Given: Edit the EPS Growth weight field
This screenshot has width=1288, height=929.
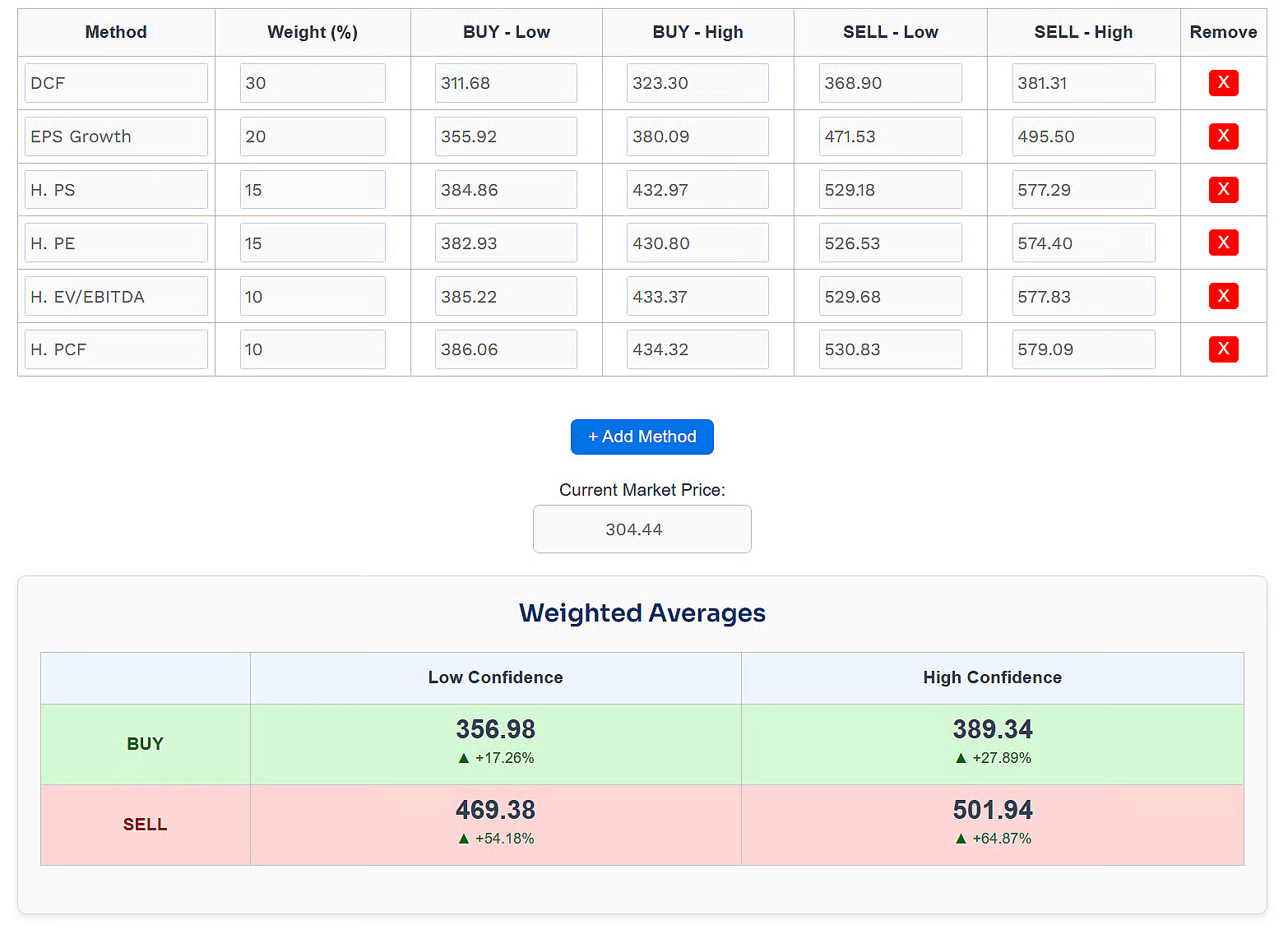Looking at the screenshot, I should tap(313, 136).
